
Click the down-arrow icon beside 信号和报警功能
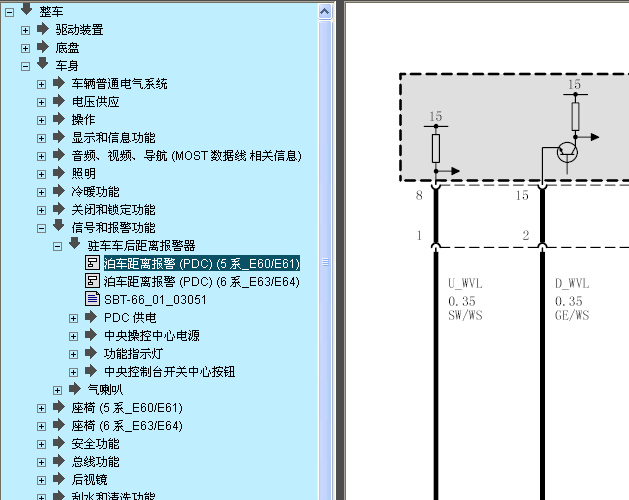click(59, 226)
